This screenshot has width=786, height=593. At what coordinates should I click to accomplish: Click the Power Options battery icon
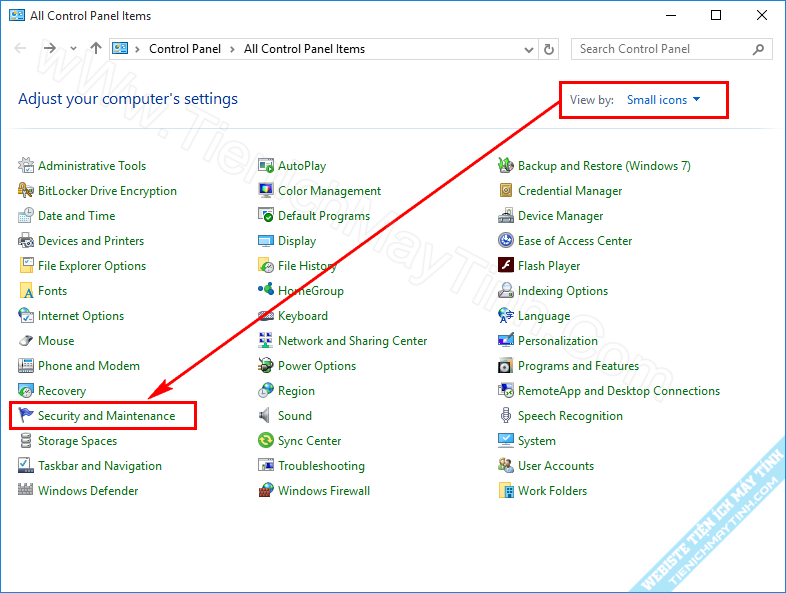[266, 366]
